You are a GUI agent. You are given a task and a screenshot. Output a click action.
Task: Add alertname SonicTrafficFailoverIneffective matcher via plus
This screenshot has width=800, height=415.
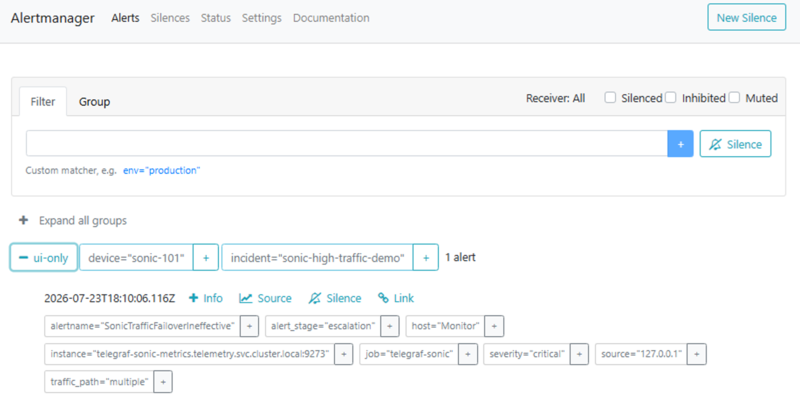(249, 326)
